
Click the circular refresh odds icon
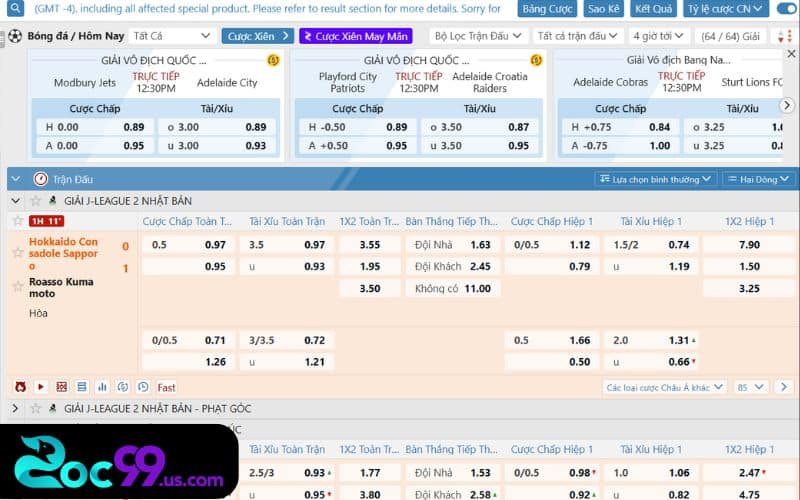coord(123,387)
